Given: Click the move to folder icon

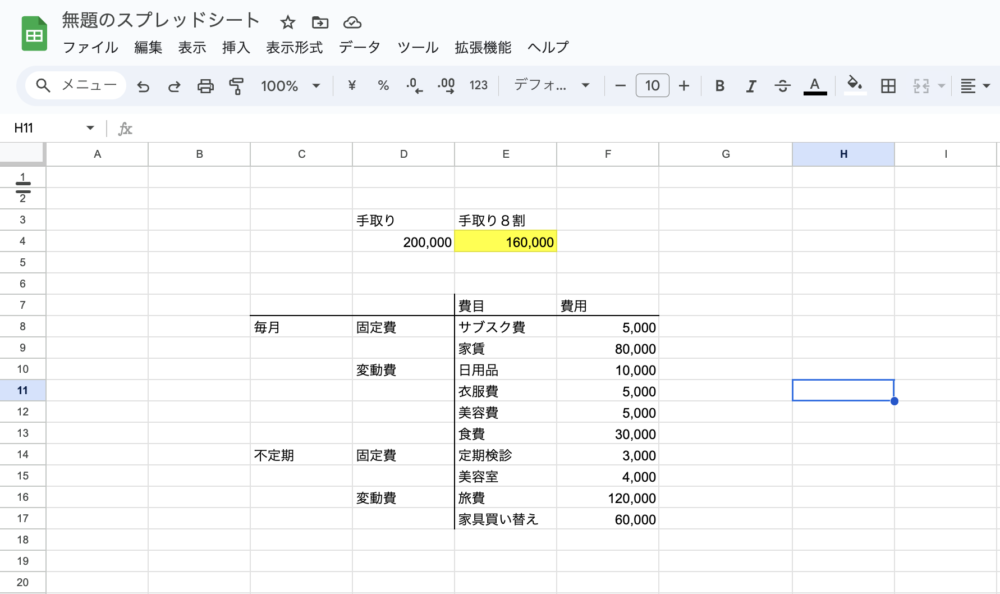Looking at the screenshot, I should coord(320,22).
